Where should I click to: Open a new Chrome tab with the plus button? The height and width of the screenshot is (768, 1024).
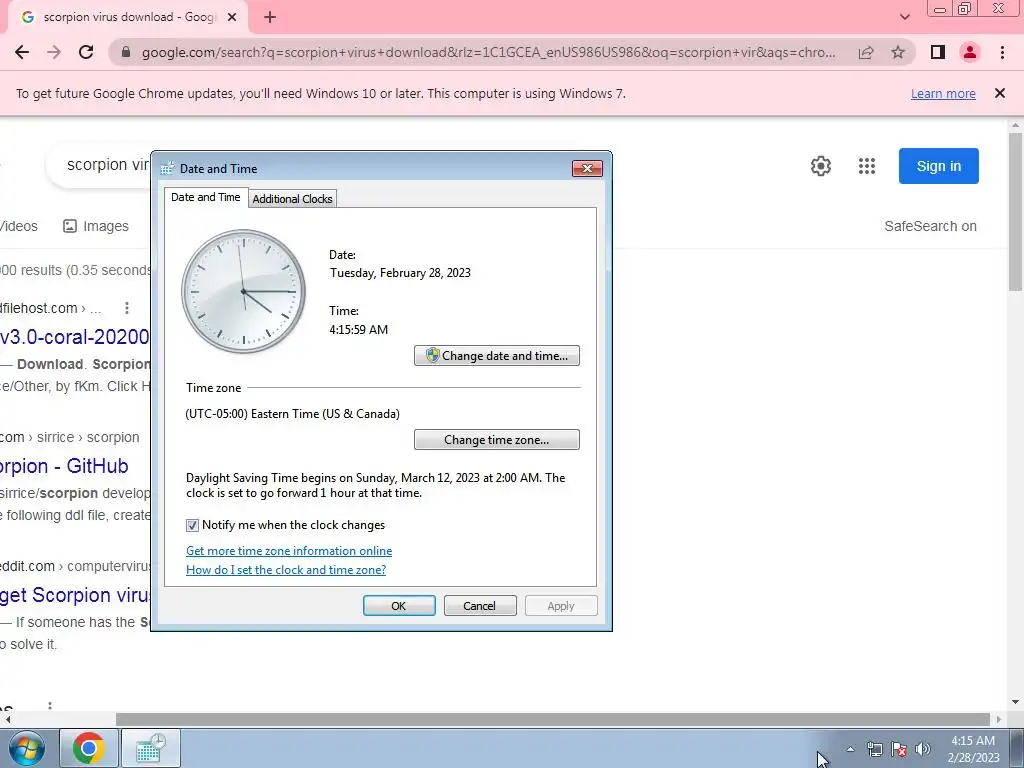[x=270, y=17]
